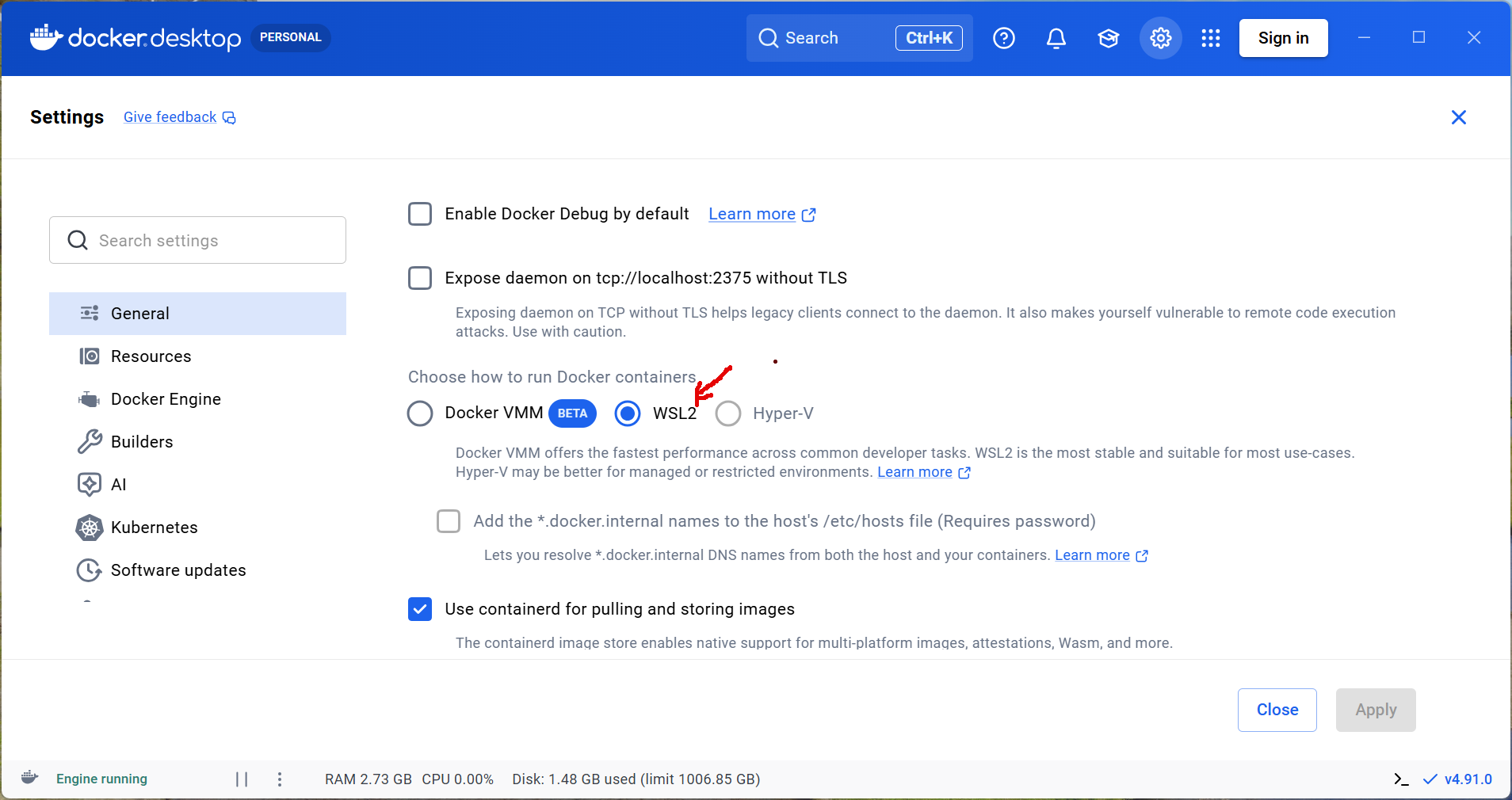Click the Settings gear icon in header
The image size is (1512, 800).
click(x=1161, y=38)
